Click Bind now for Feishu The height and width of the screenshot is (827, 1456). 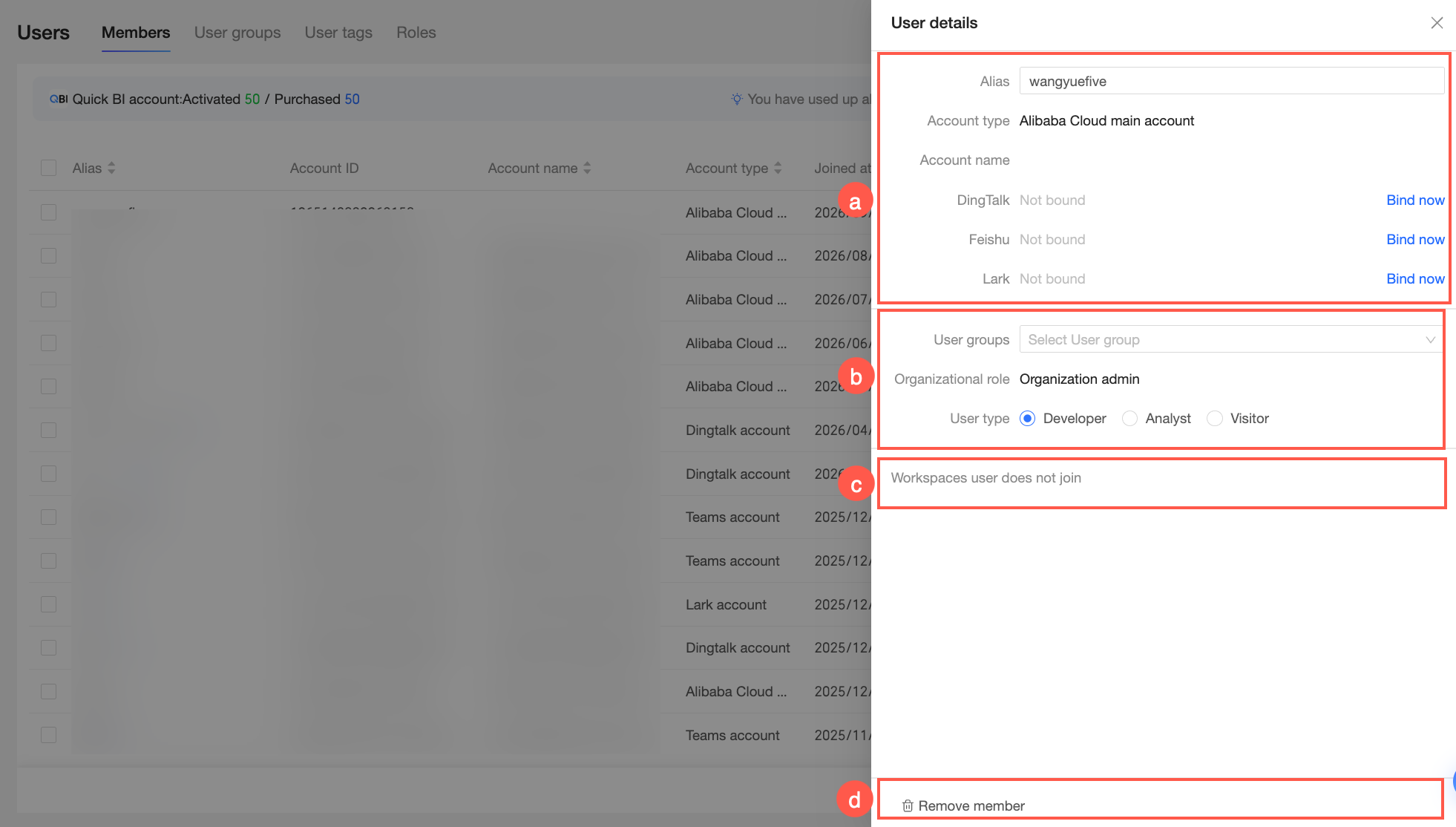point(1415,239)
